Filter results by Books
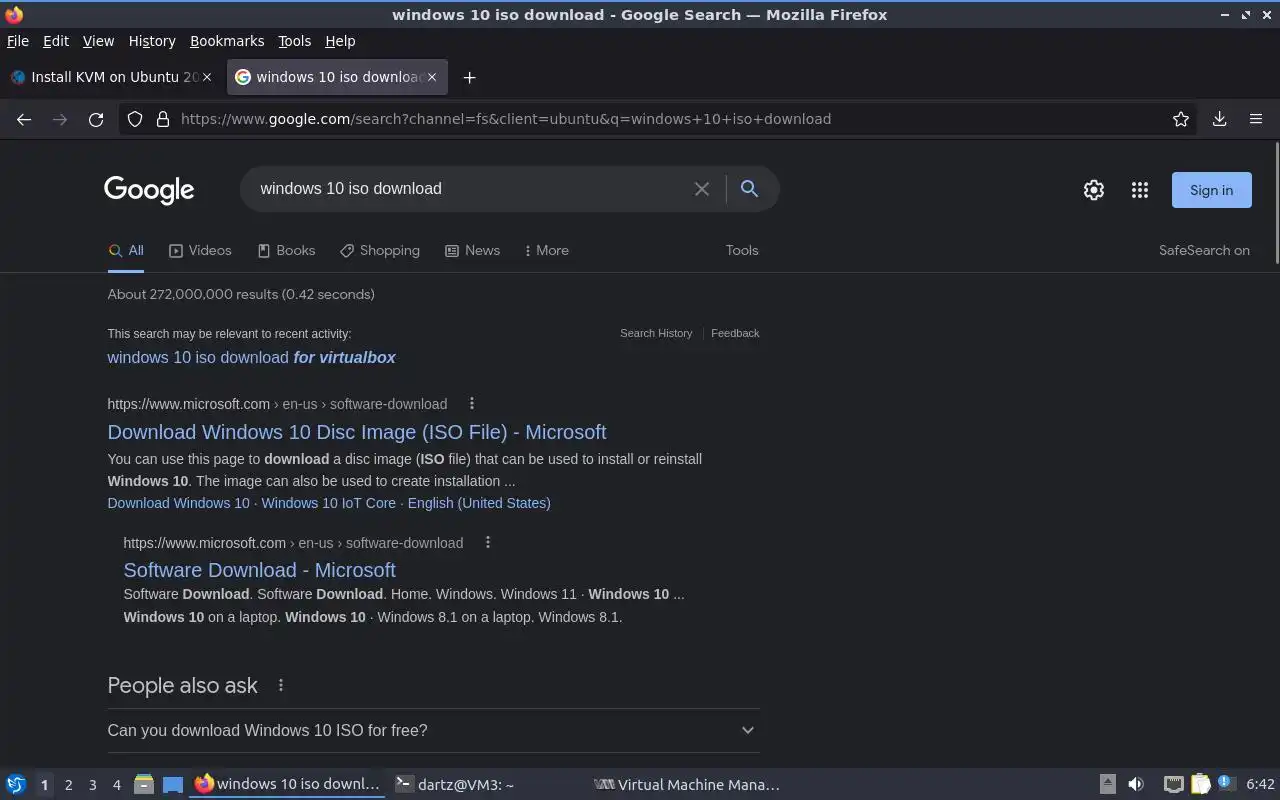The height and width of the screenshot is (800, 1280). (x=286, y=251)
